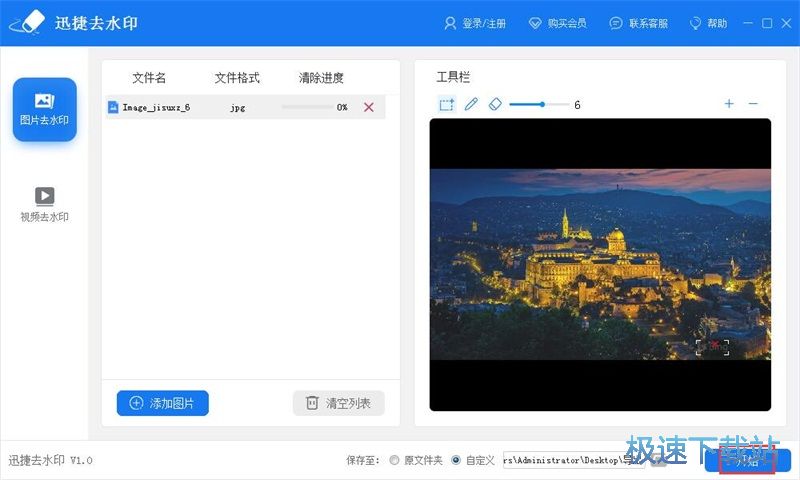Image resolution: width=800 pixels, height=480 pixels.
Task: Open 购买会员 buy membership
Action: click(x=558, y=23)
